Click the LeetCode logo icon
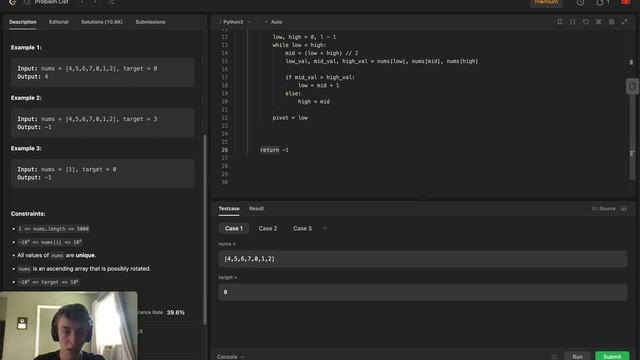The image size is (640, 360). click(12, 2)
